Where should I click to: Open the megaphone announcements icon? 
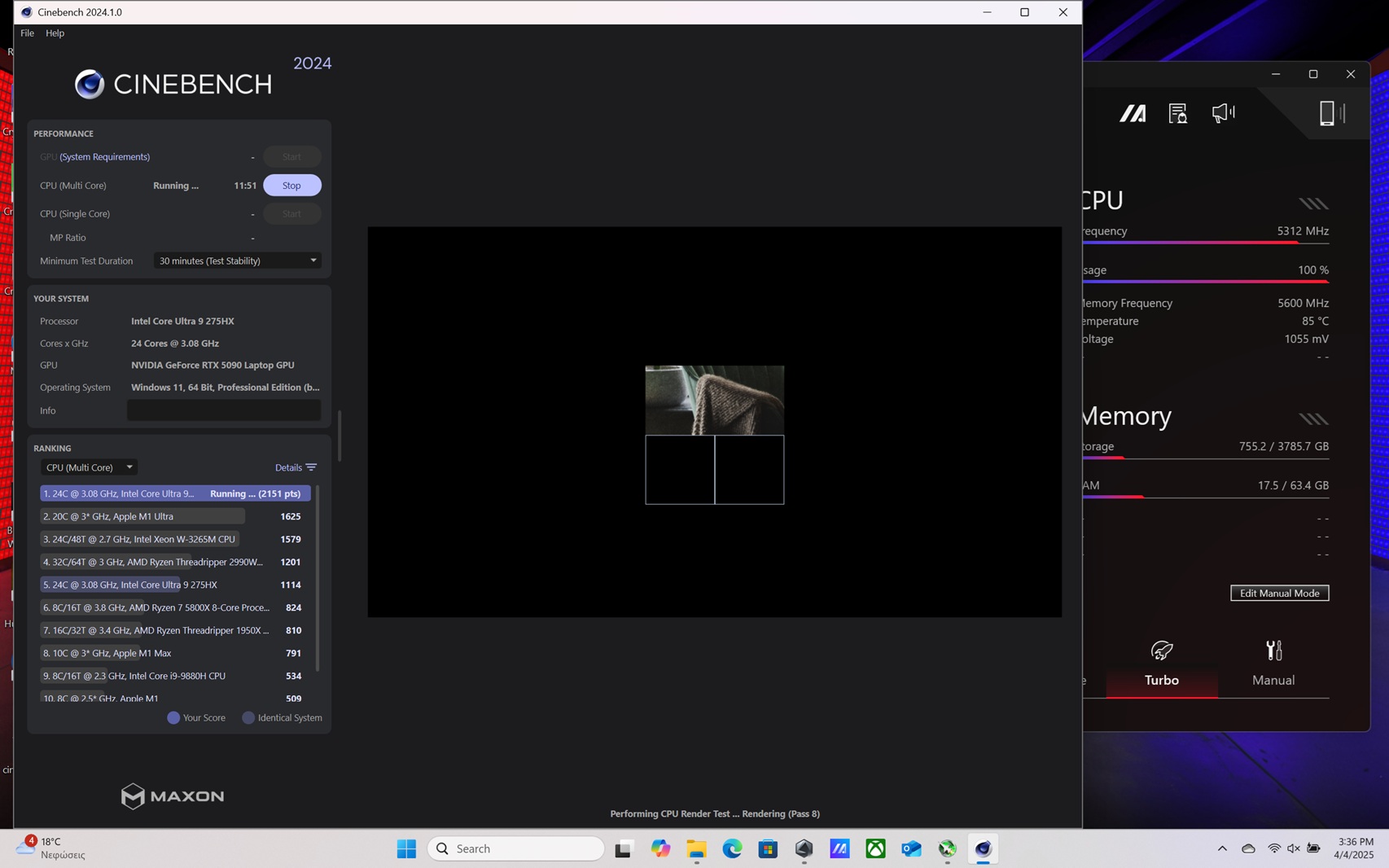1223,113
